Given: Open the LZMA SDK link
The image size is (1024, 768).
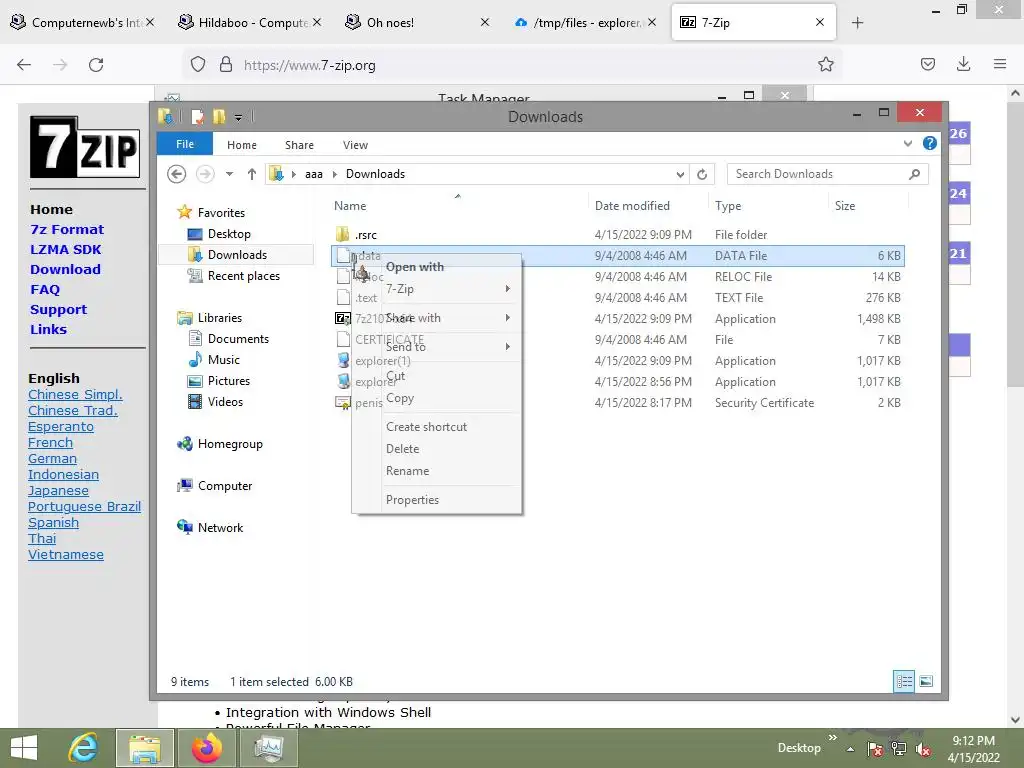Looking at the screenshot, I should pyautogui.click(x=65, y=249).
